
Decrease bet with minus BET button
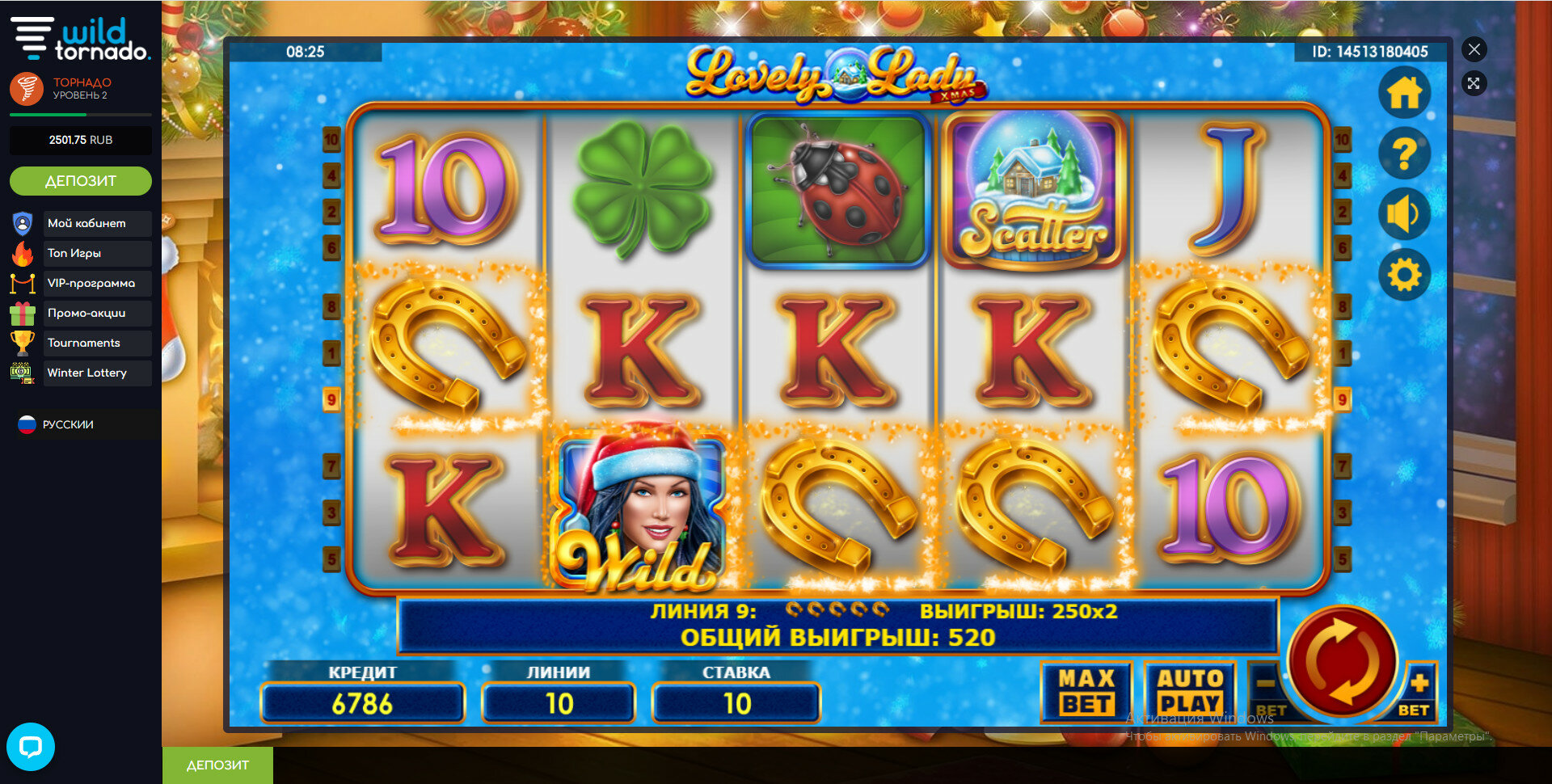pyautogui.click(x=1268, y=692)
